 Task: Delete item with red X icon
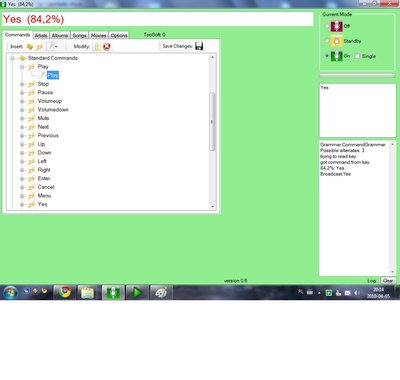tap(107, 47)
